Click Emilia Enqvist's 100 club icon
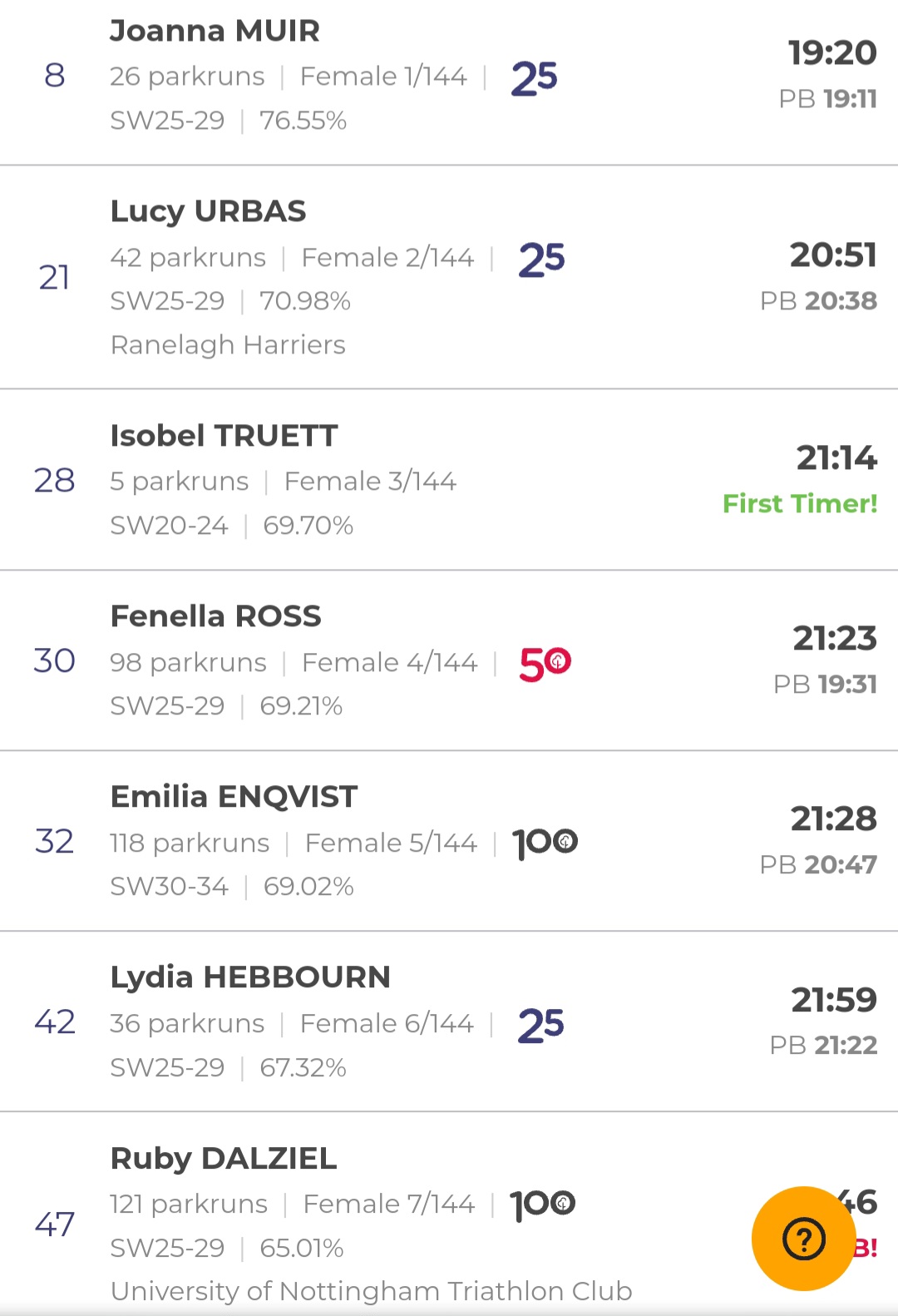The image size is (898, 1316). [x=545, y=844]
